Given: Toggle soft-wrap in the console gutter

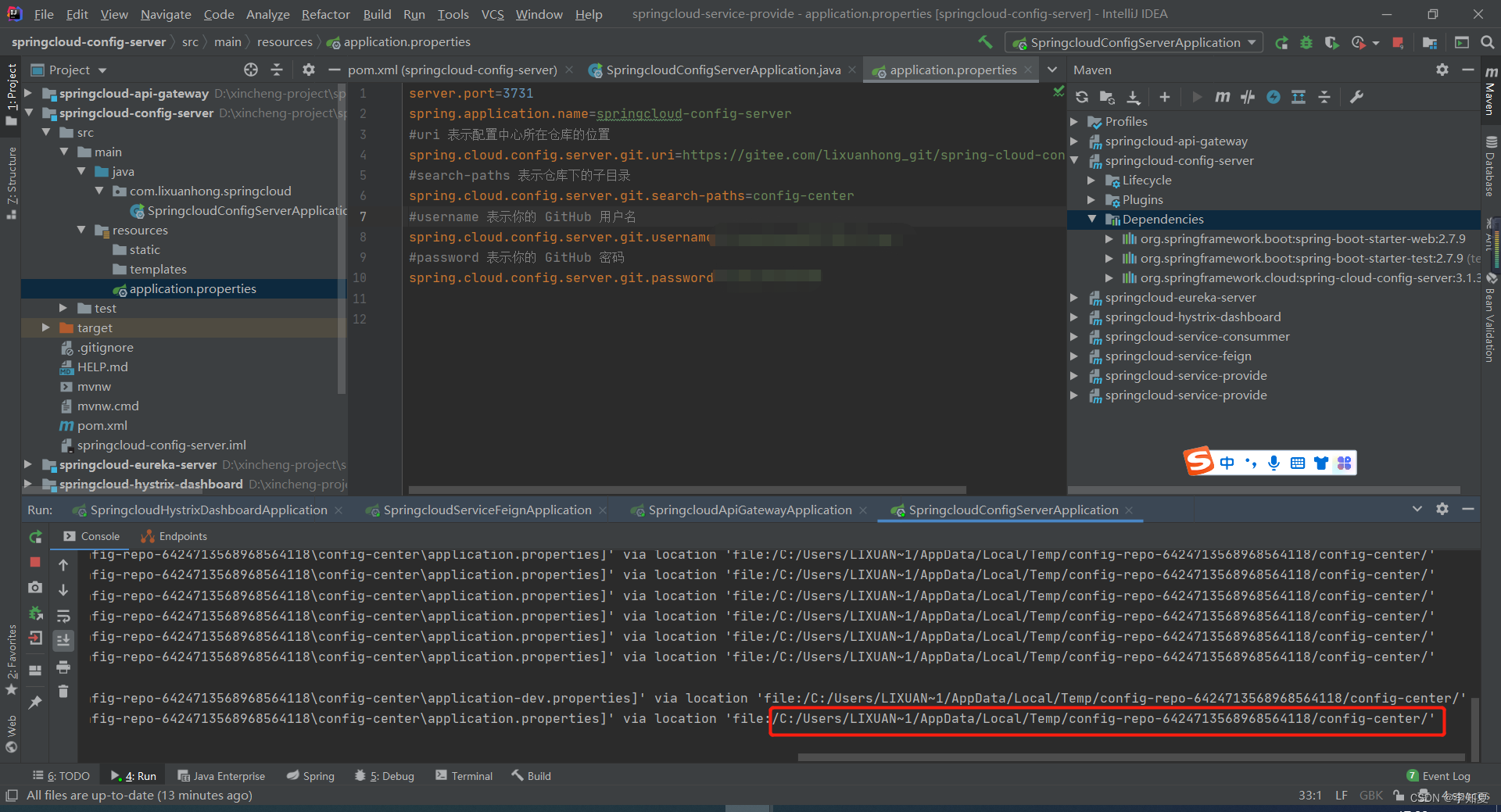Looking at the screenshot, I should point(64,615).
